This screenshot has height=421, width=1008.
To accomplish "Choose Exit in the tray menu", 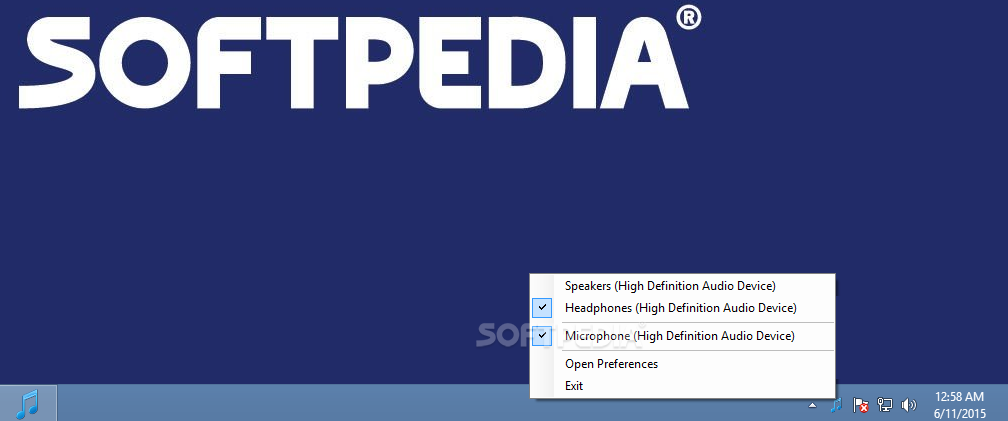I will pos(682,386).
